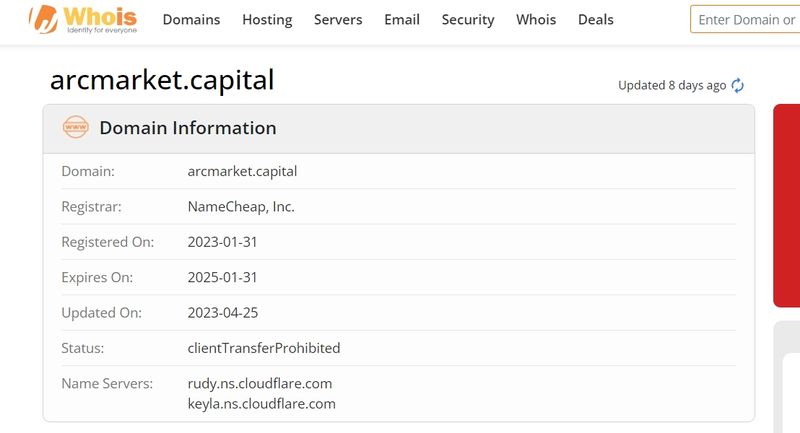Open the Hosting menu
Image resolution: width=800 pixels, height=433 pixels.
click(267, 20)
